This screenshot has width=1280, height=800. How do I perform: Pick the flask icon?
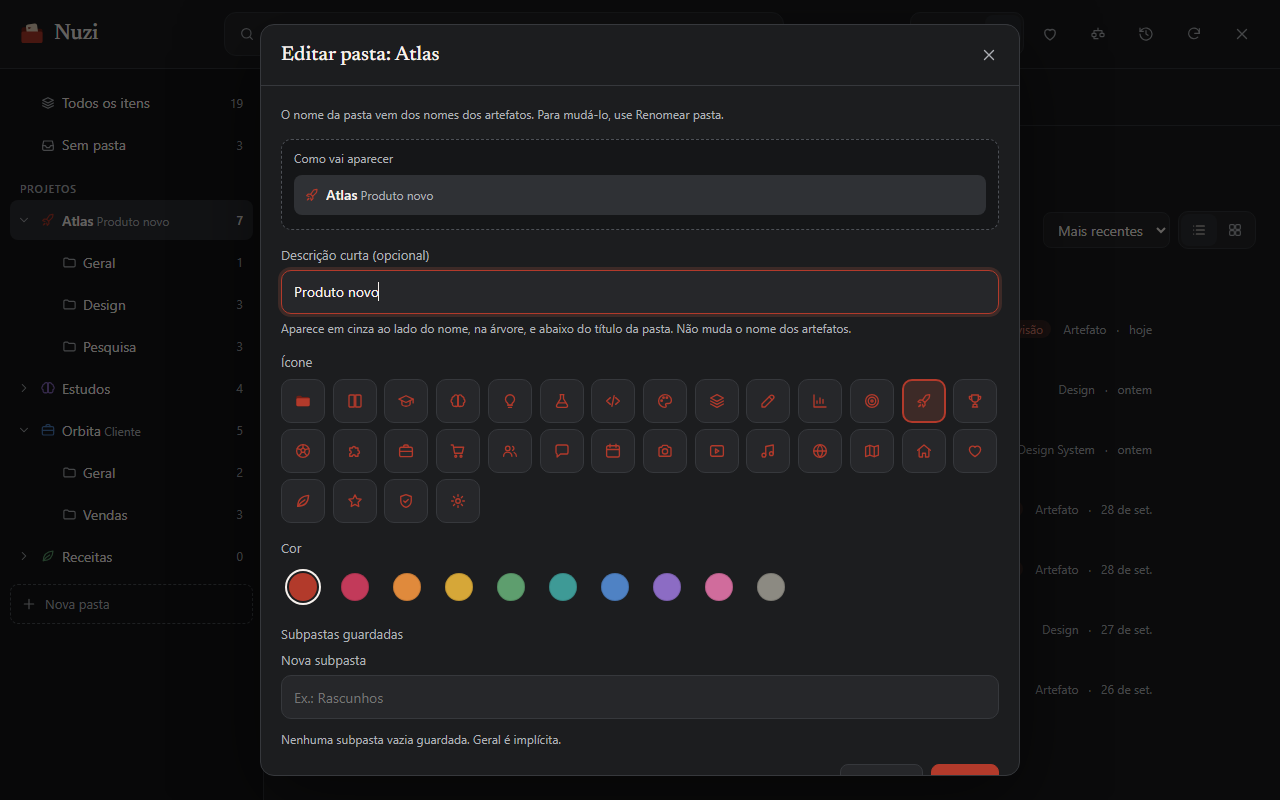[x=562, y=401]
